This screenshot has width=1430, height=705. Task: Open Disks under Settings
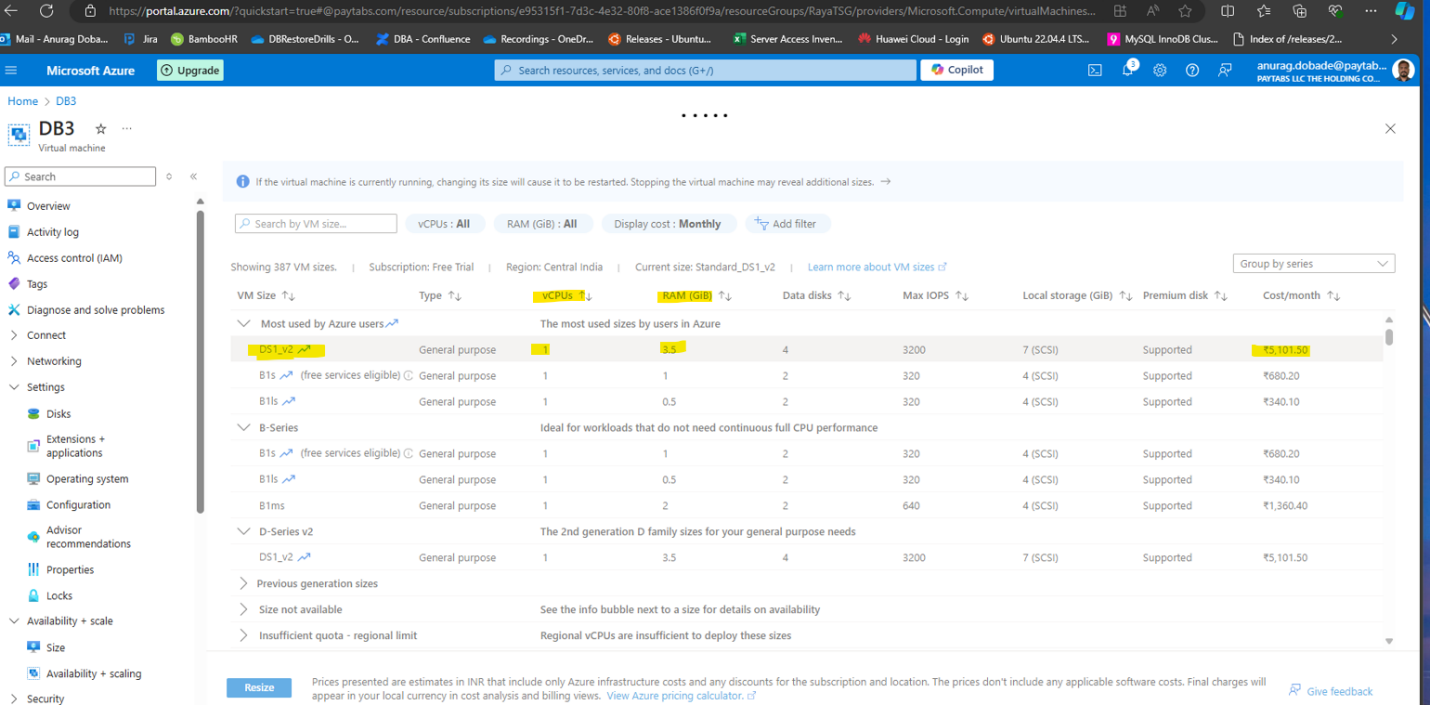tap(58, 414)
